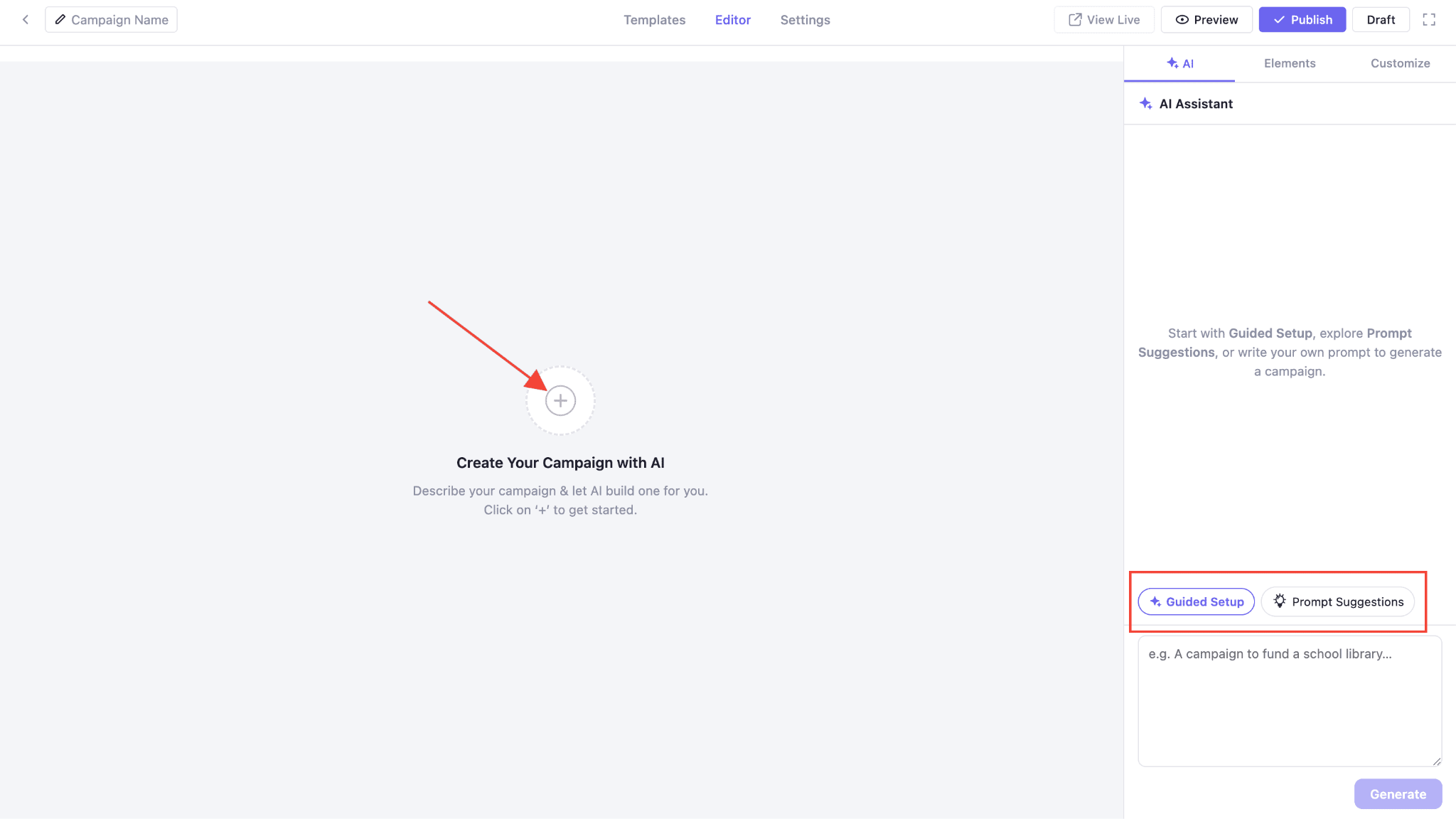Click the 'Create Your Campaign with AI' heading
The height and width of the screenshot is (819, 1456).
560,463
